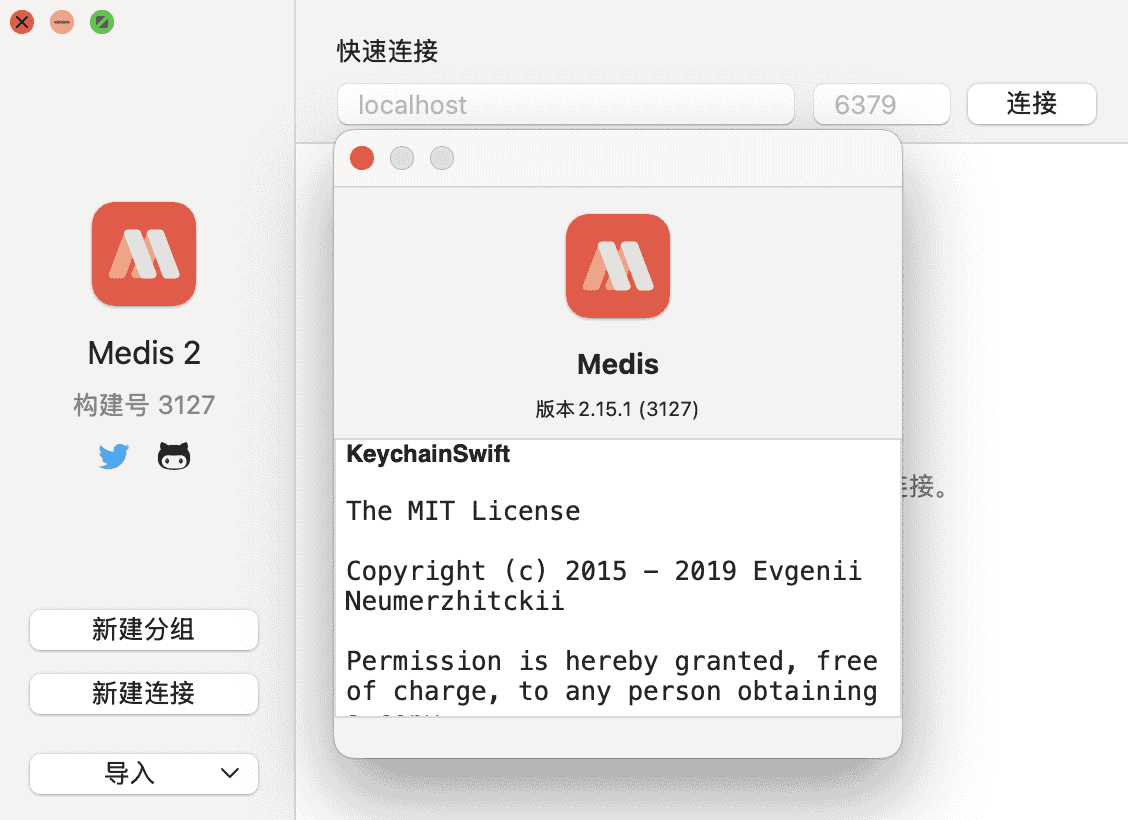Screen dimensions: 1128x820
Task: Click the 新建分组 new group button
Action: coord(143,630)
